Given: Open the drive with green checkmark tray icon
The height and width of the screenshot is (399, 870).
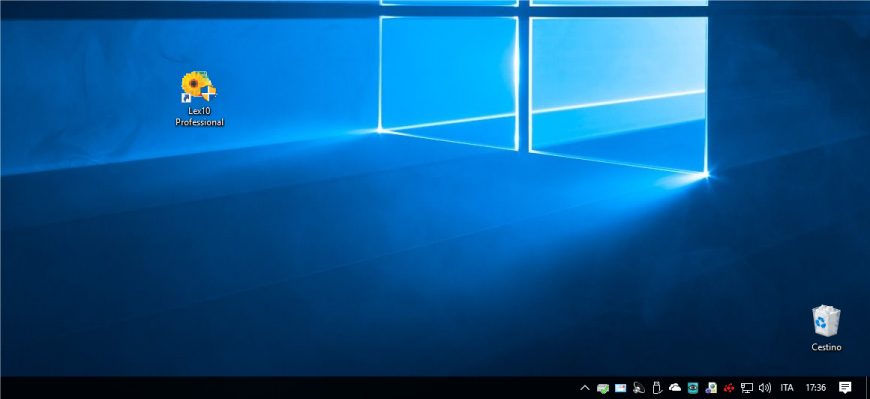Looking at the screenshot, I should click(x=603, y=388).
